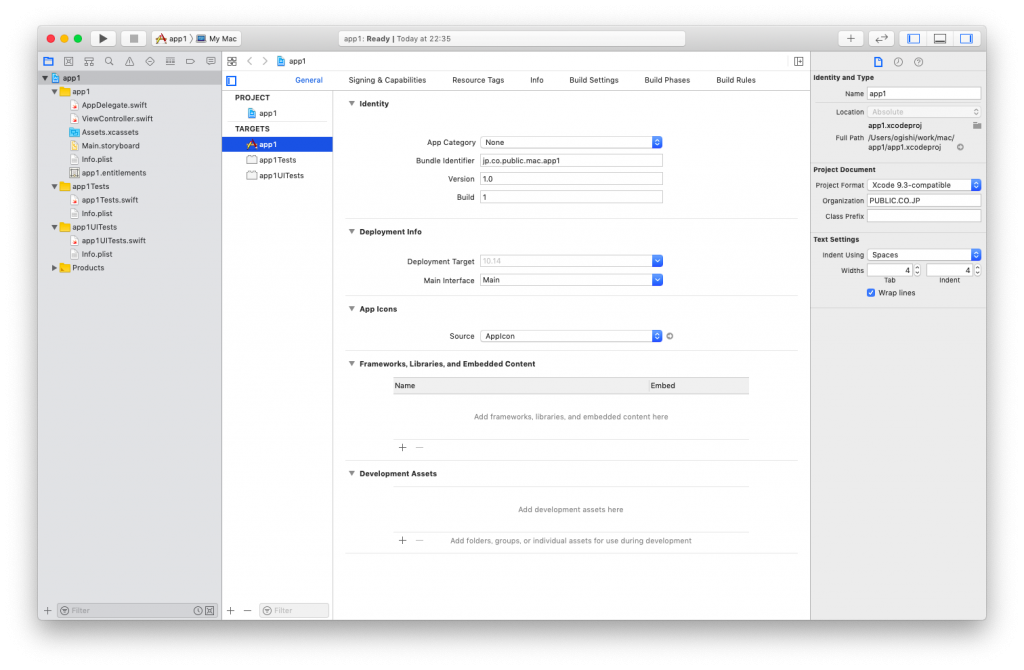Toggle the Wrap lines checkbox
Image resolution: width=1024 pixels, height=670 pixels.
point(871,293)
